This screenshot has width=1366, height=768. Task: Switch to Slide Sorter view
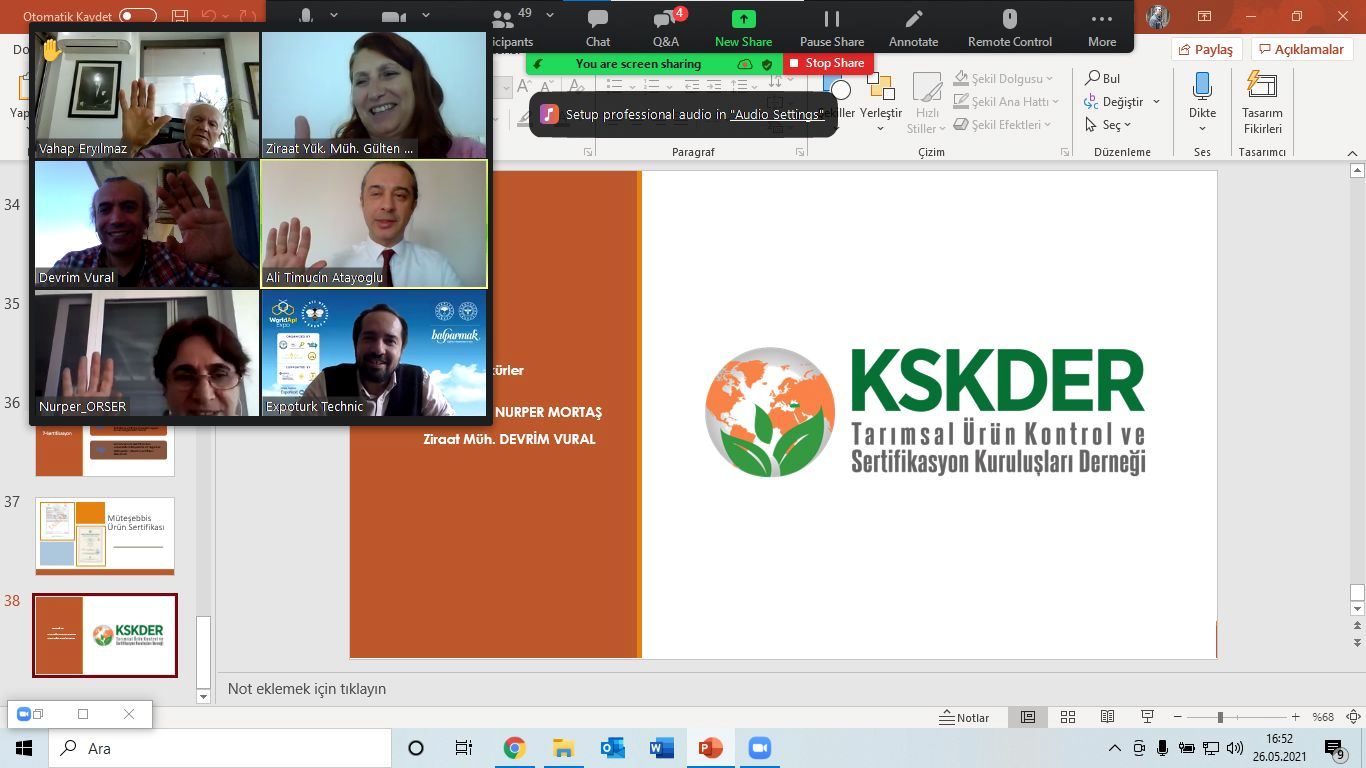pyautogui.click(x=1068, y=717)
